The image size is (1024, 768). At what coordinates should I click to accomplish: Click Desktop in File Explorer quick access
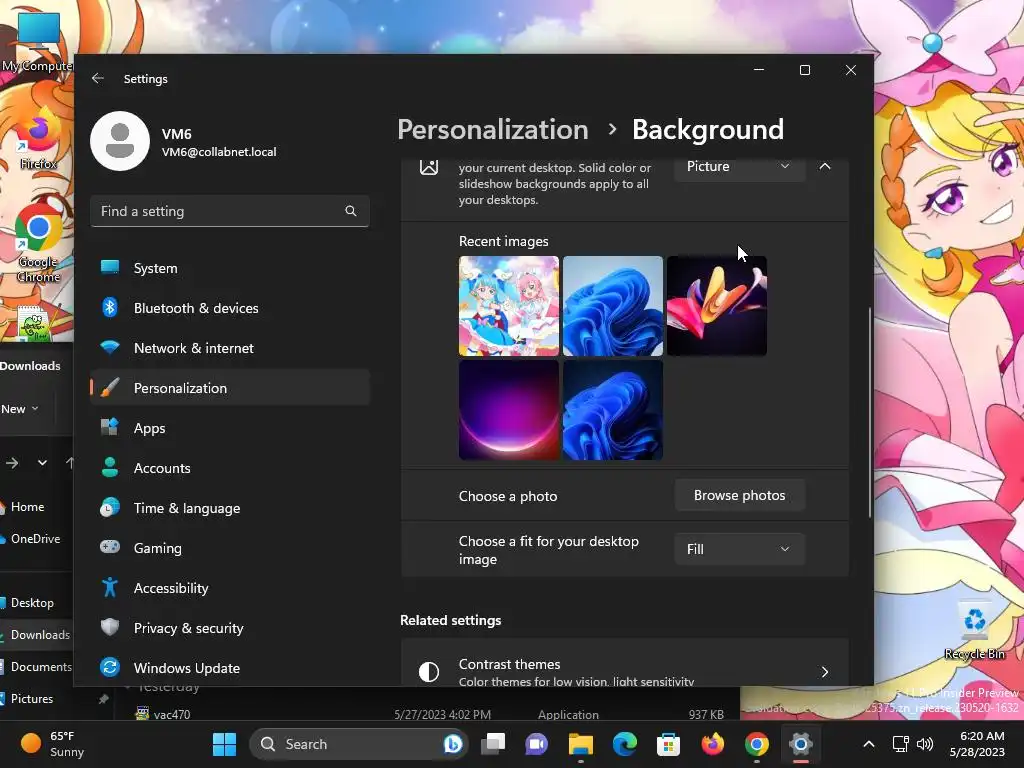coord(32,603)
